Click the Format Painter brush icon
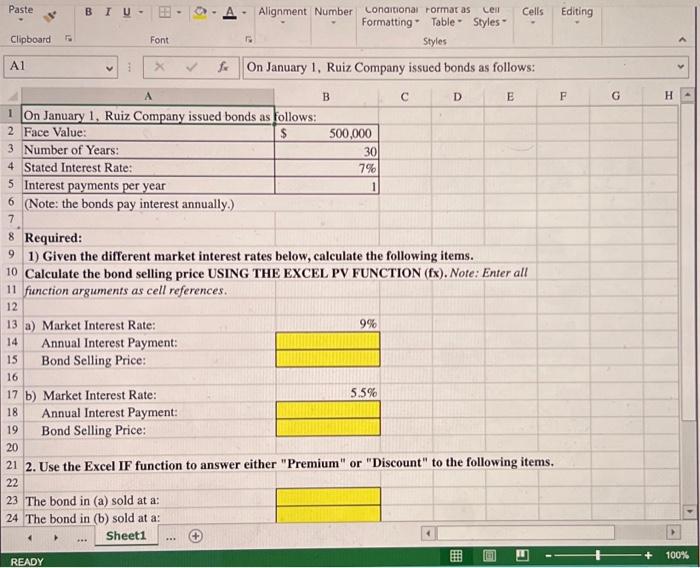 [x=50, y=16]
